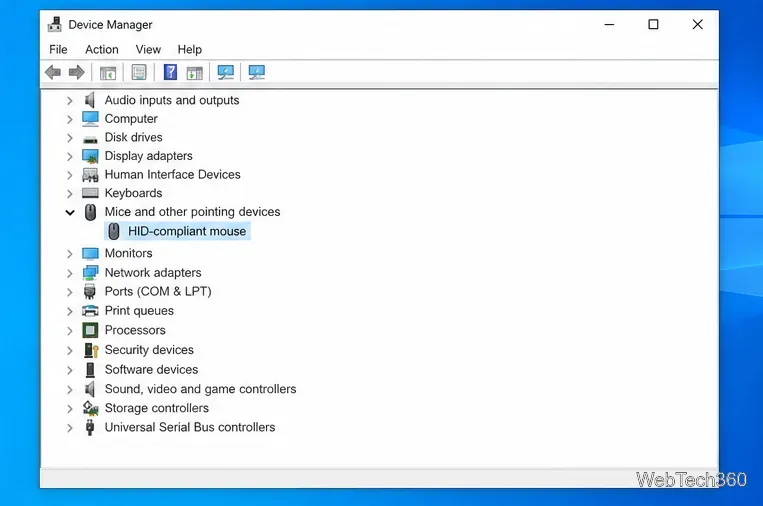Expand the Storage controllers chevron
This screenshot has width=763, height=506.
pyautogui.click(x=70, y=409)
